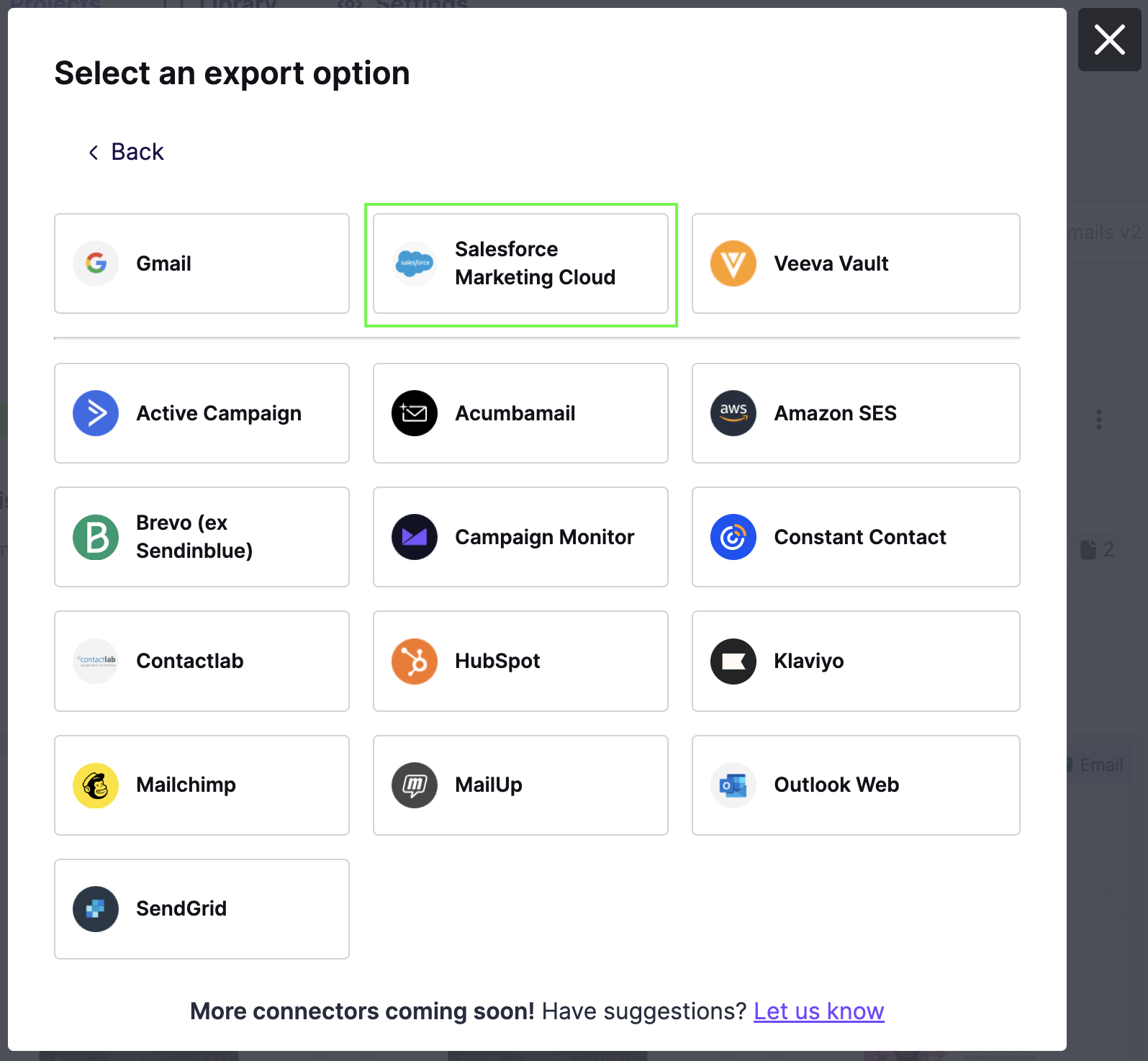Select Constant Contact label

tap(860, 537)
